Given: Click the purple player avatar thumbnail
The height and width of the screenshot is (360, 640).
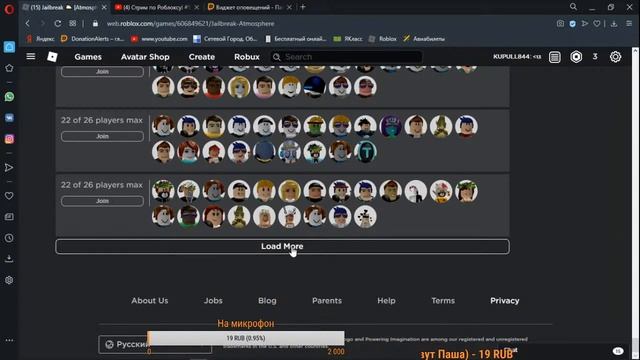Looking at the screenshot, I should [391, 126].
